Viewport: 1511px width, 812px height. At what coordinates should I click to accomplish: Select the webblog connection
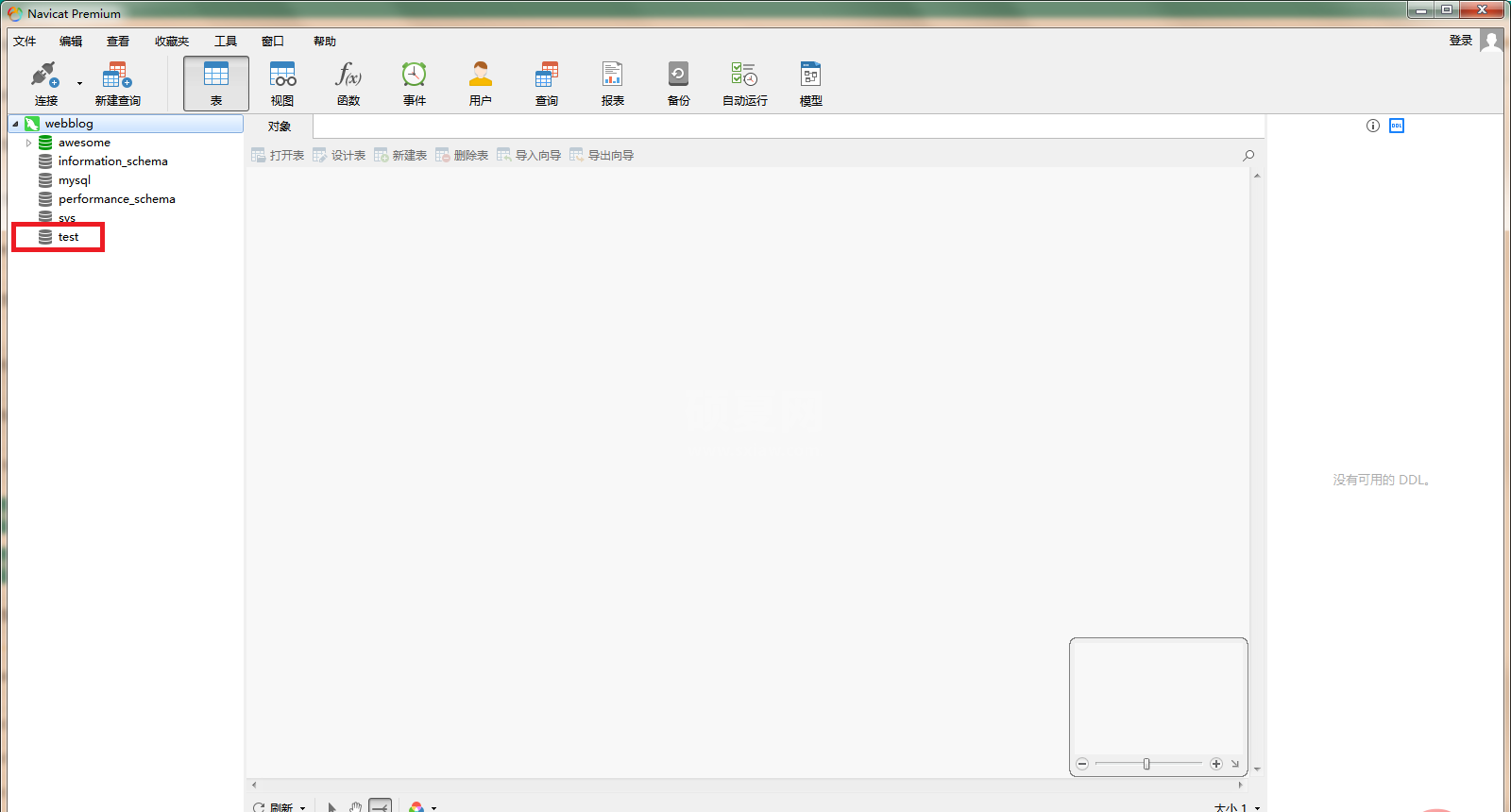tap(127, 124)
